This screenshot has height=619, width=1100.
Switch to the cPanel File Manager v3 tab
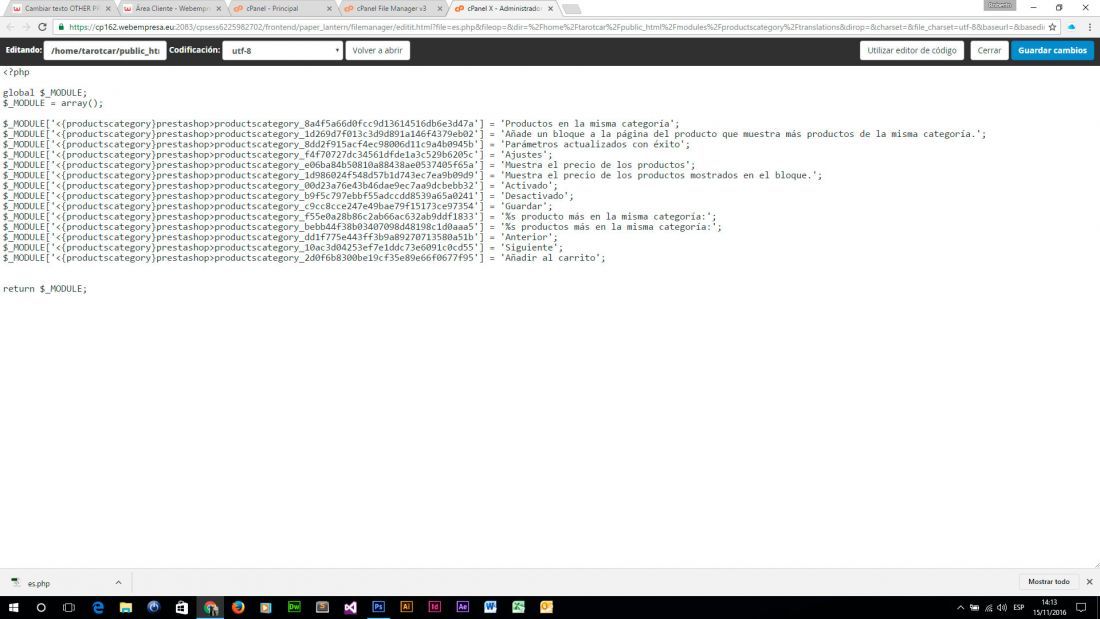[393, 8]
